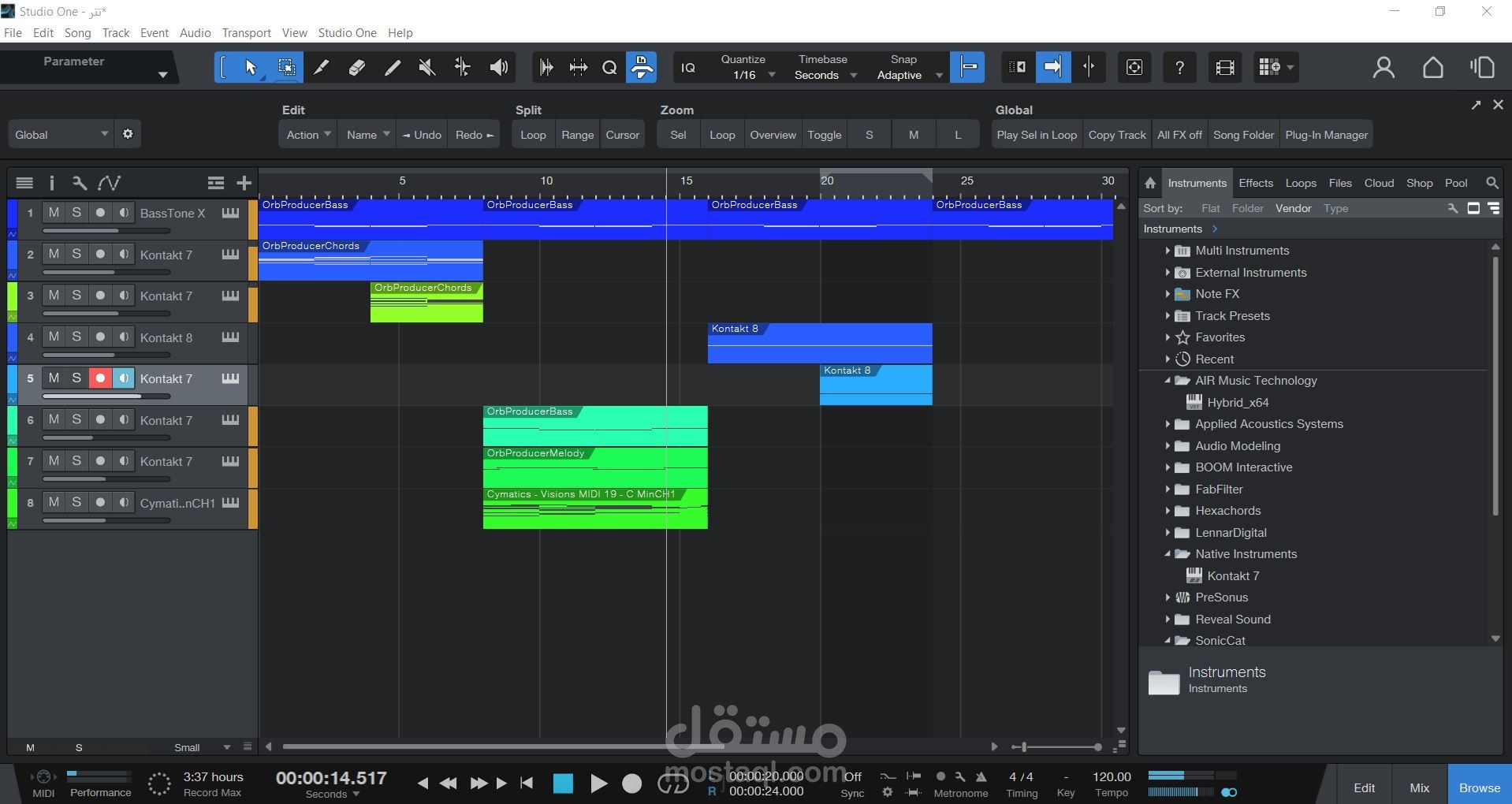Collapse the Native Instruments folder
The height and width of the screenshot is (804, 1512).
(1168, 554)
